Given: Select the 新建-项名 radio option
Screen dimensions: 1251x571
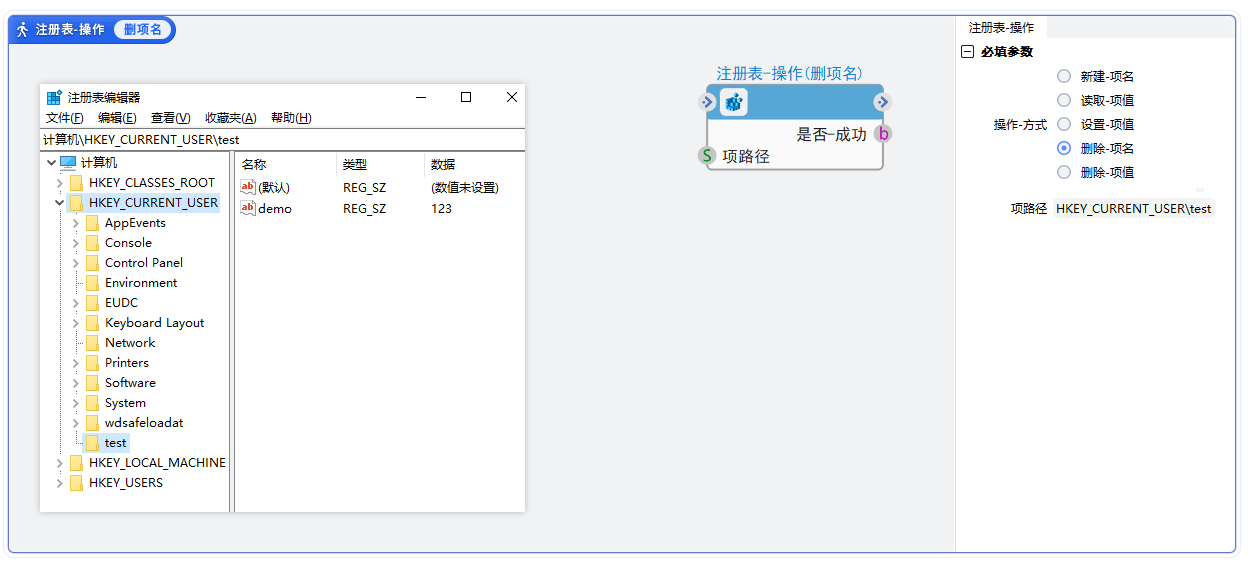Looking at the screenshot, I should click(x=1064, y=76).
